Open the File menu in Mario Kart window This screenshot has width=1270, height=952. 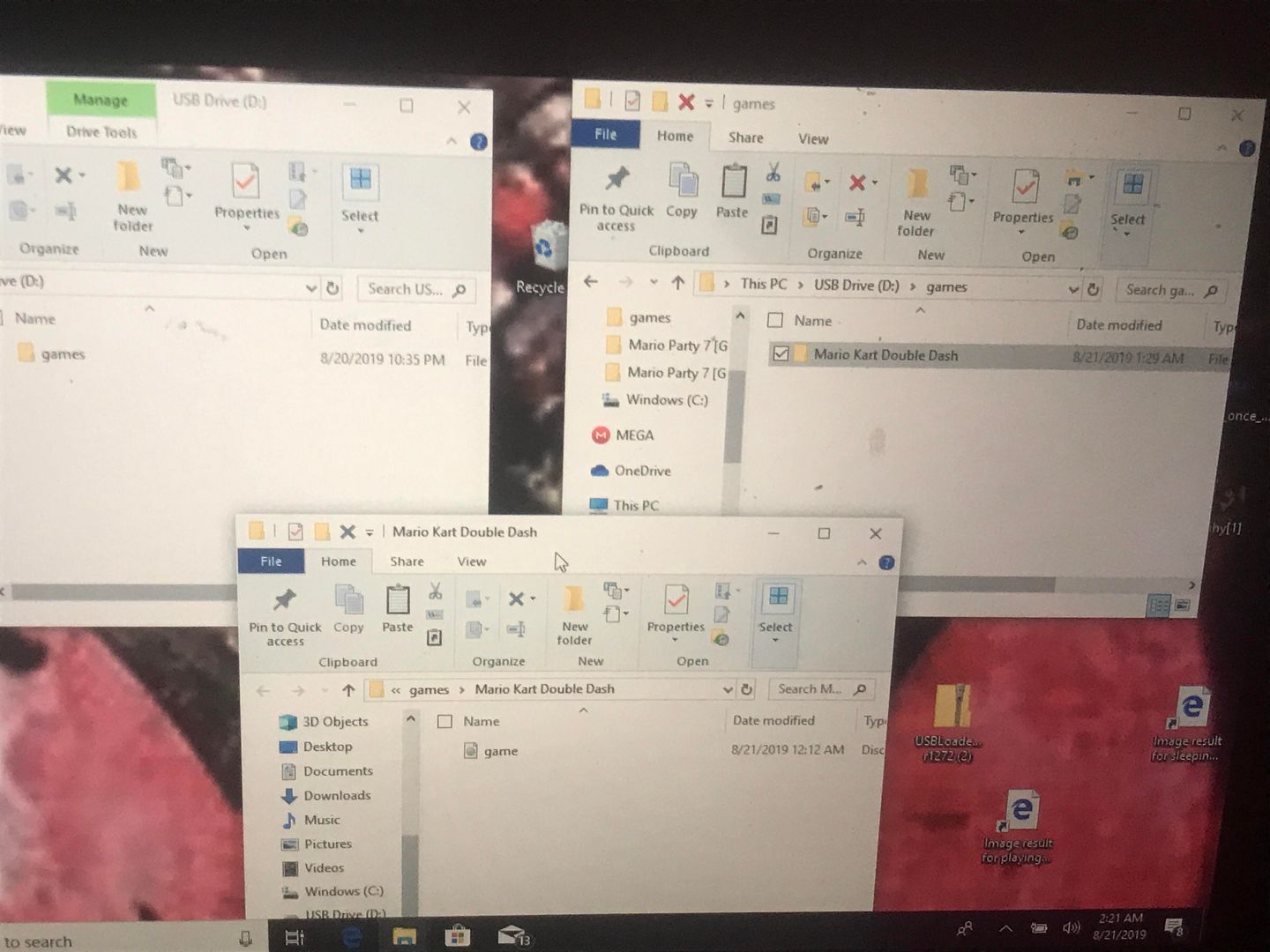[271, 561]
